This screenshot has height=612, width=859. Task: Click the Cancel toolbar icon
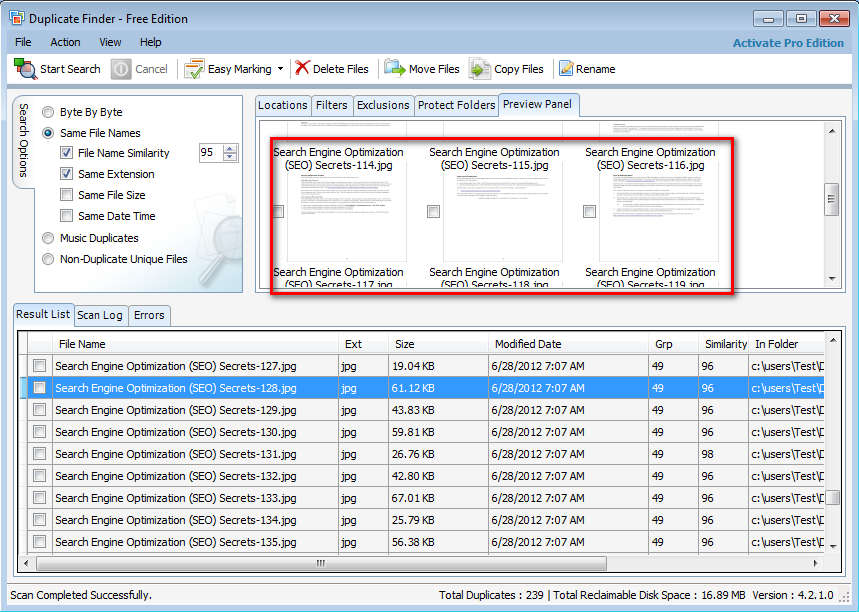tap(121, 69)
